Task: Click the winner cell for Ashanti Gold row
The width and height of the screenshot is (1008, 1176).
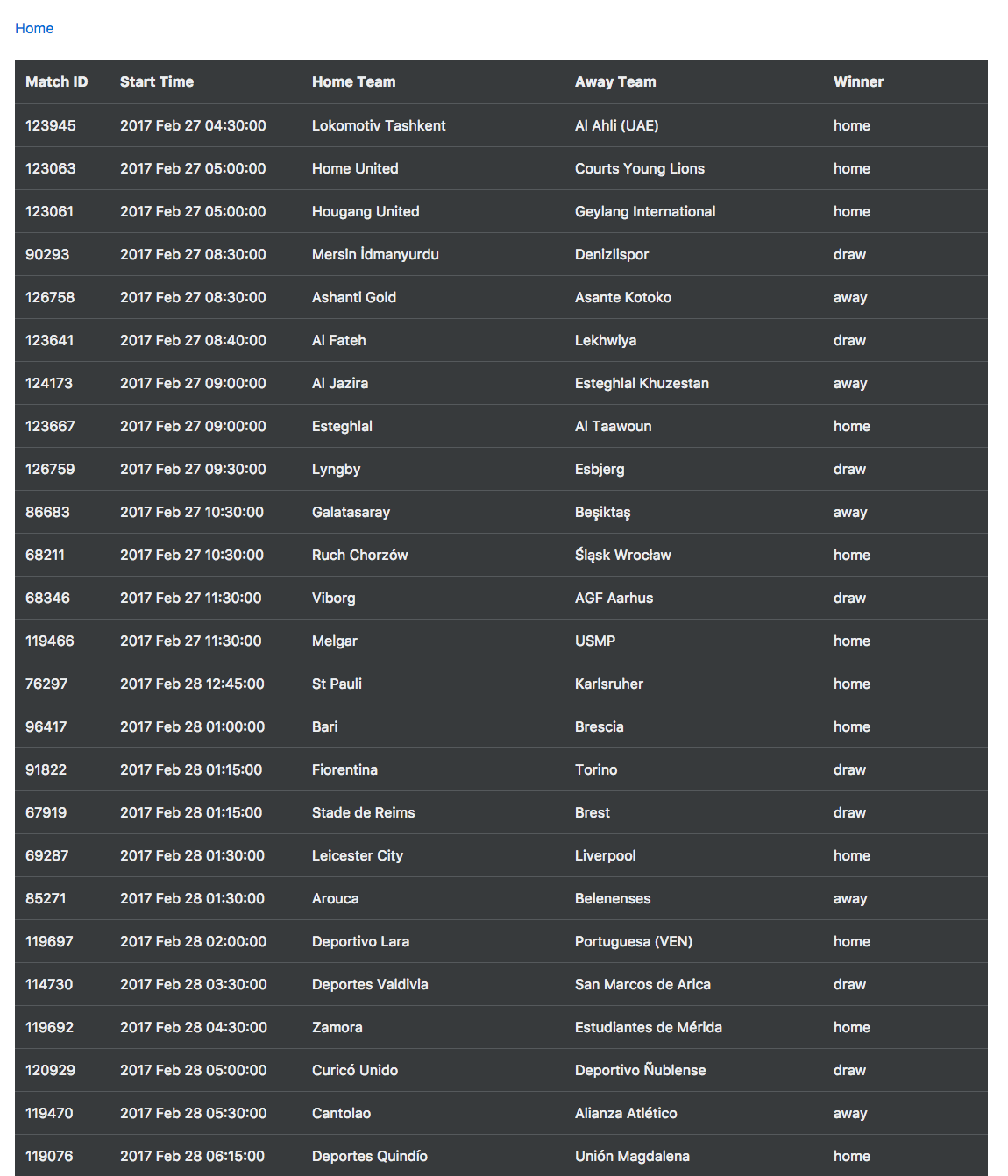Action: point(849,297)
